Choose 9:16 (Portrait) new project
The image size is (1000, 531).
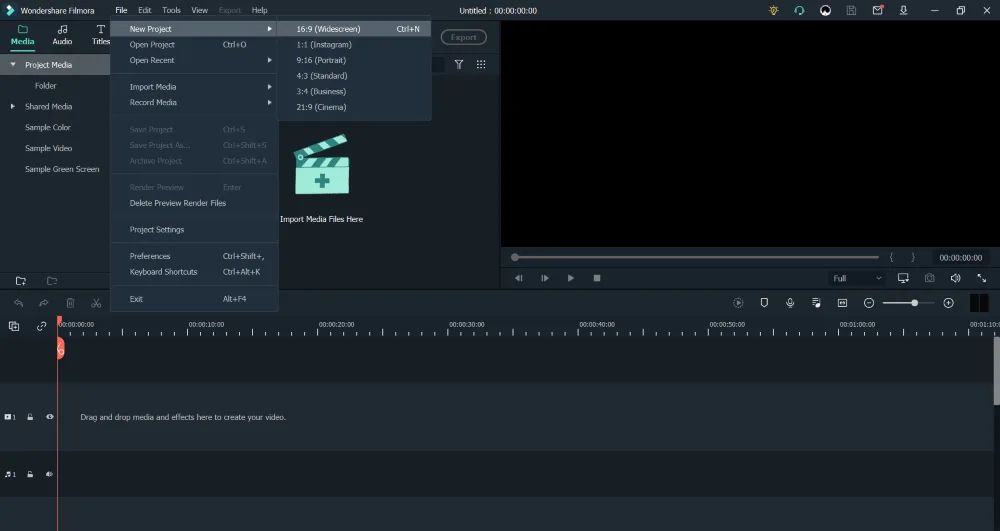354,60
